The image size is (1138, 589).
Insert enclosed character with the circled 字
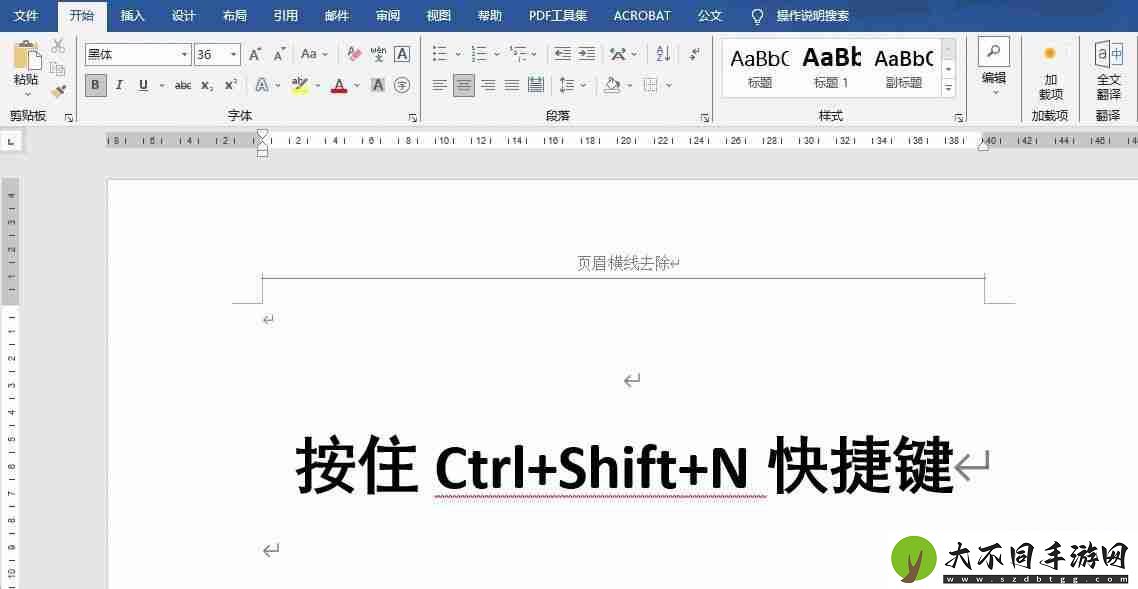402,86
